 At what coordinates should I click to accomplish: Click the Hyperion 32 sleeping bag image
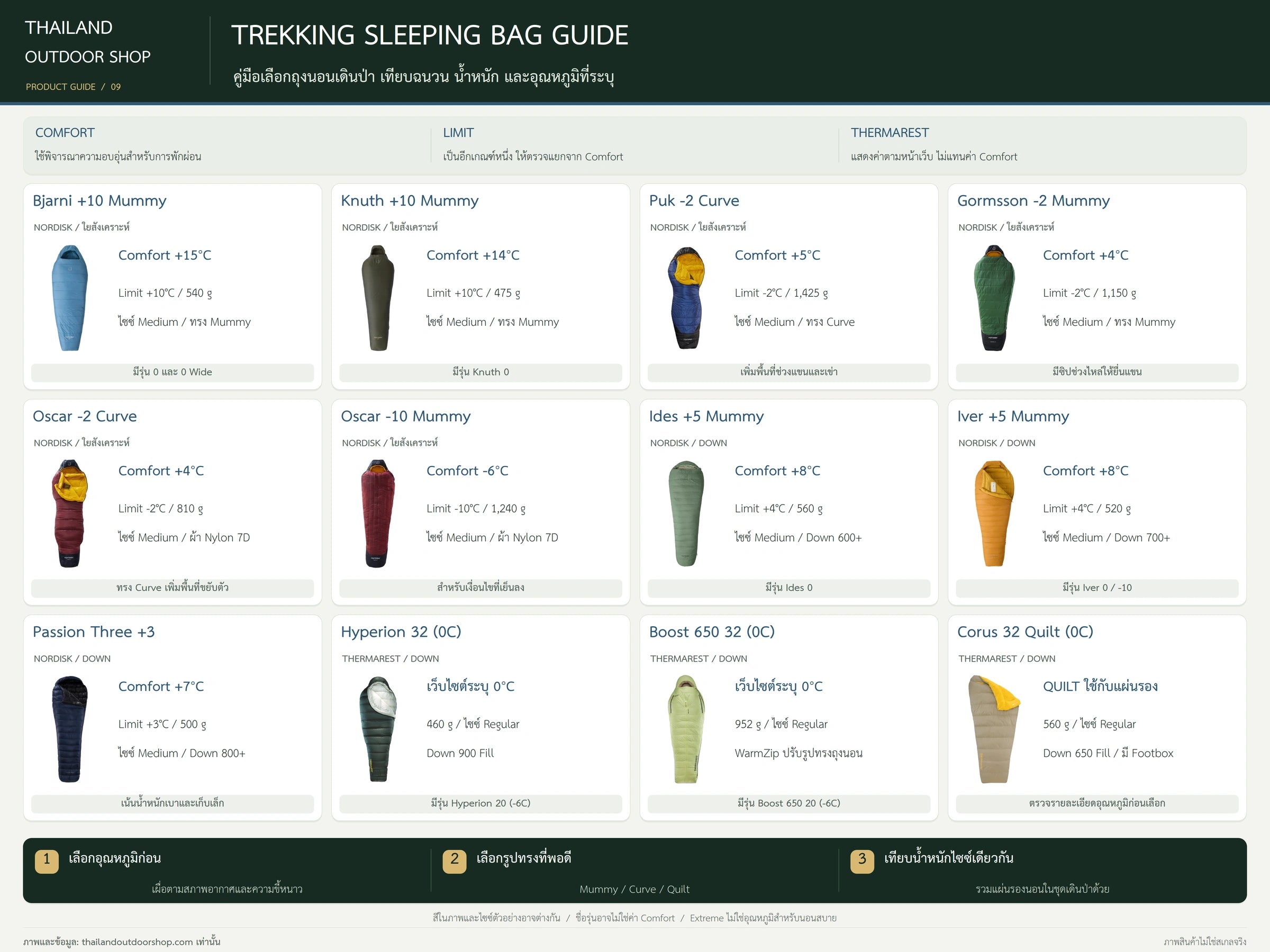point(378,729)
